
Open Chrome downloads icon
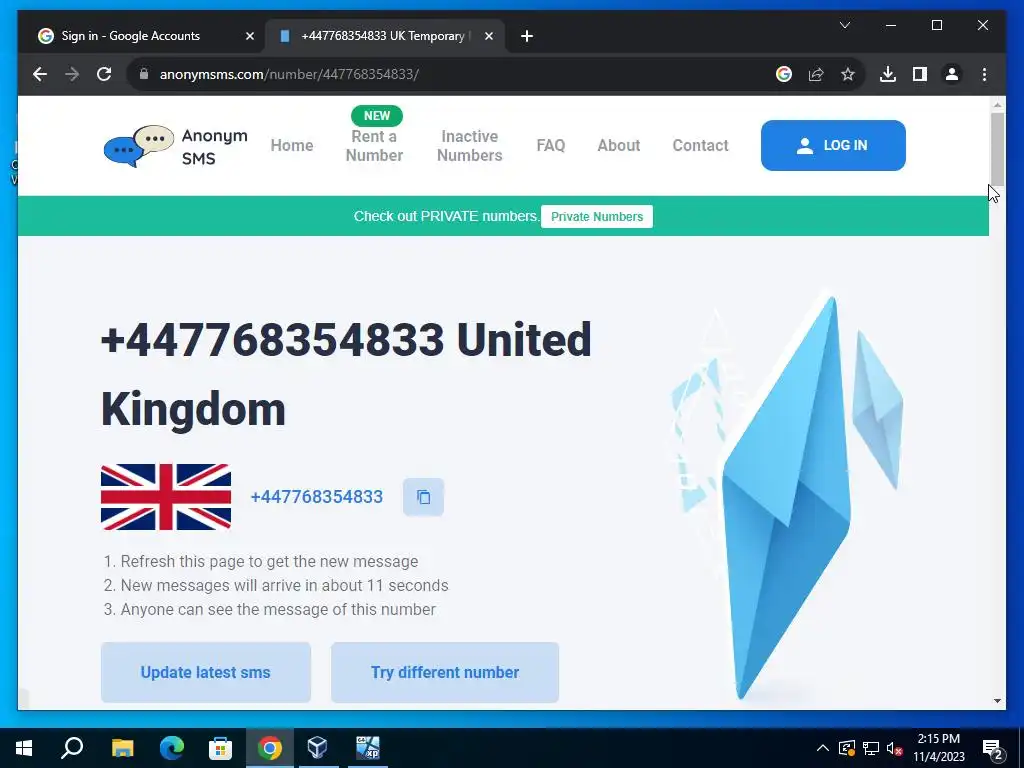coord(888,74)
